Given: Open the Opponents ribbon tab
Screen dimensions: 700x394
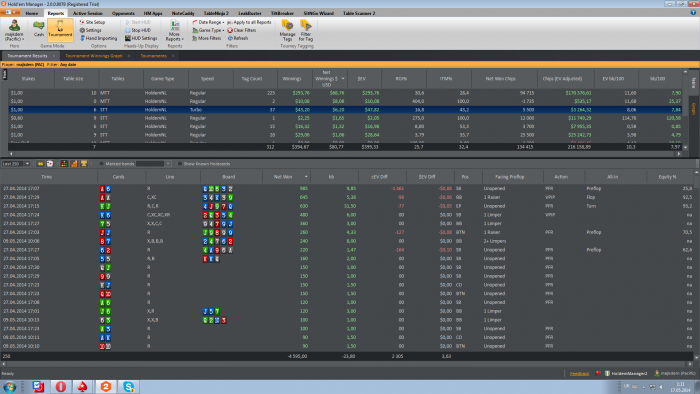Looking at the screenshot, I should [123, 13].
